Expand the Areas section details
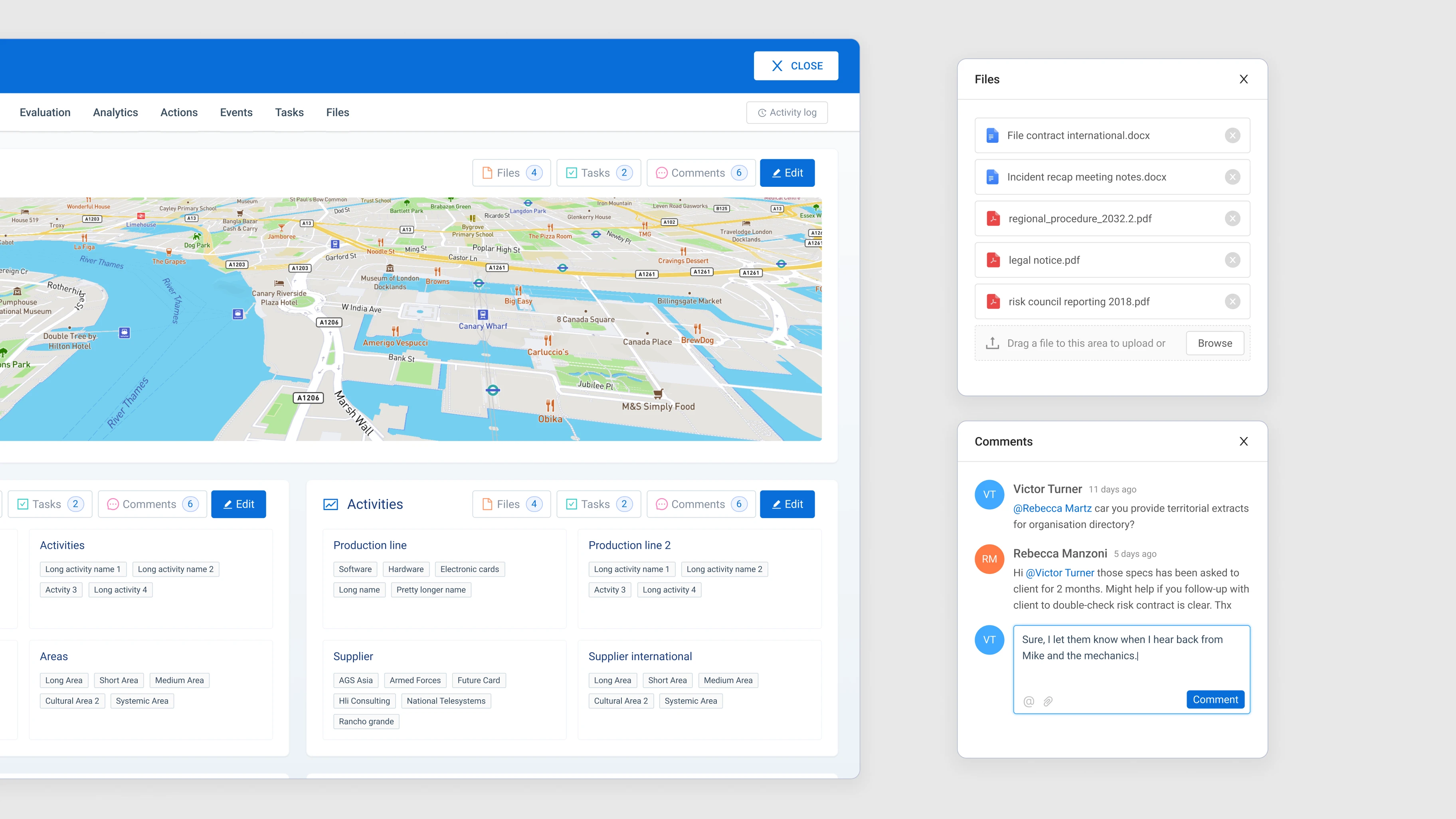The height and width of the screenshot is (819, 1456). pos(54,656)
